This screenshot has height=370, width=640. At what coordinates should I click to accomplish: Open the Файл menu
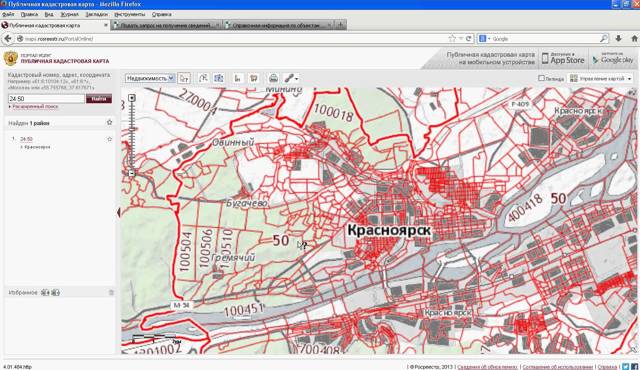point(8,14)
